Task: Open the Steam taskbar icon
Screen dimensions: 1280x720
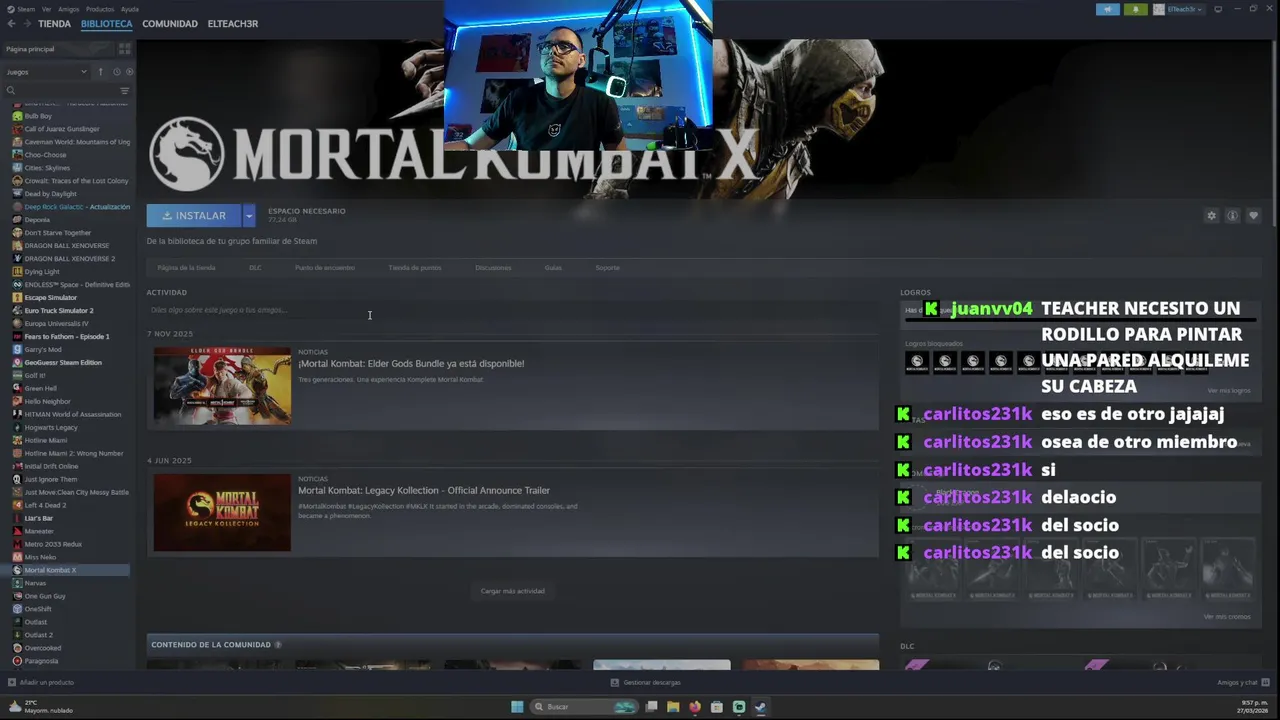Action: pyautogui.click(x=761, y=707)
